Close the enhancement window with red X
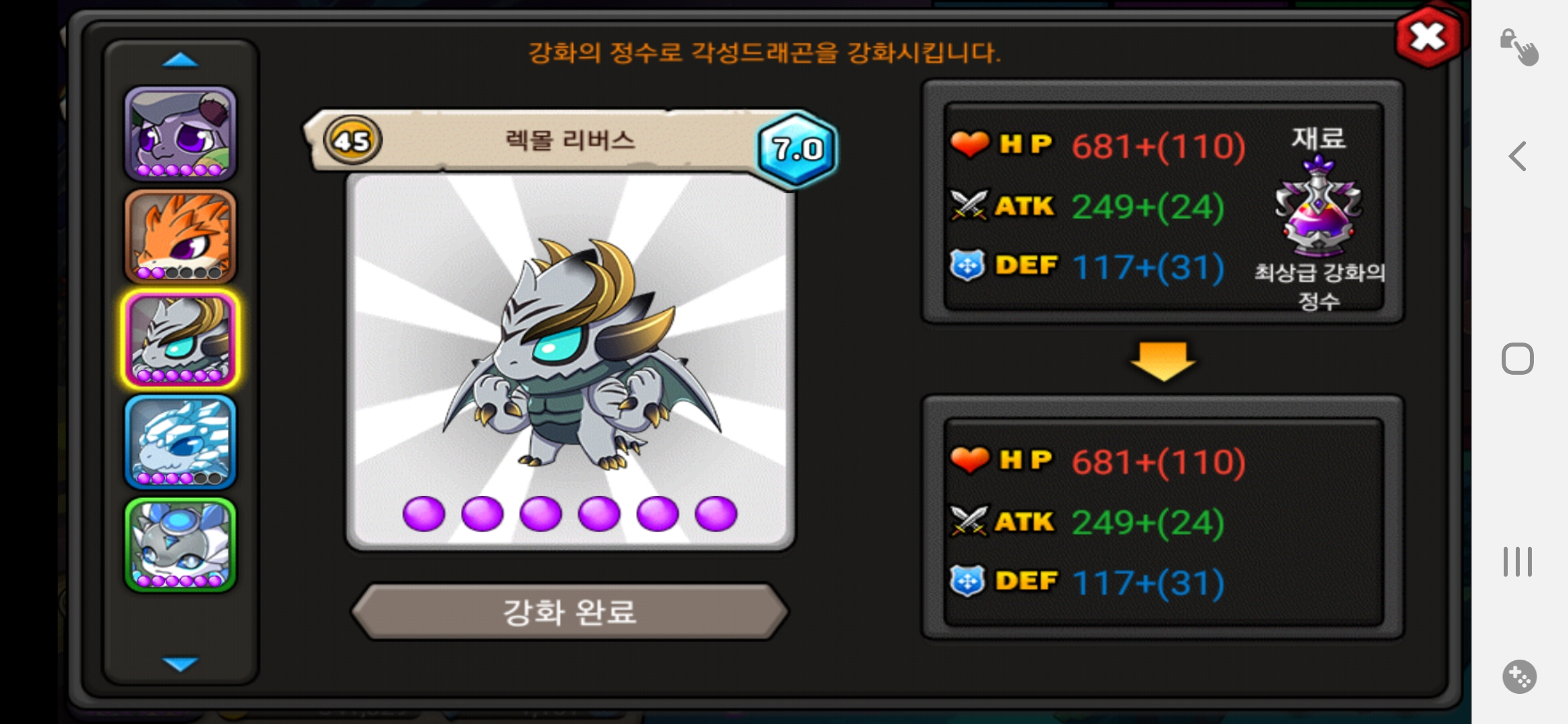The height and width of the screenshot is (724, 1568). [x=1428, y=37]
